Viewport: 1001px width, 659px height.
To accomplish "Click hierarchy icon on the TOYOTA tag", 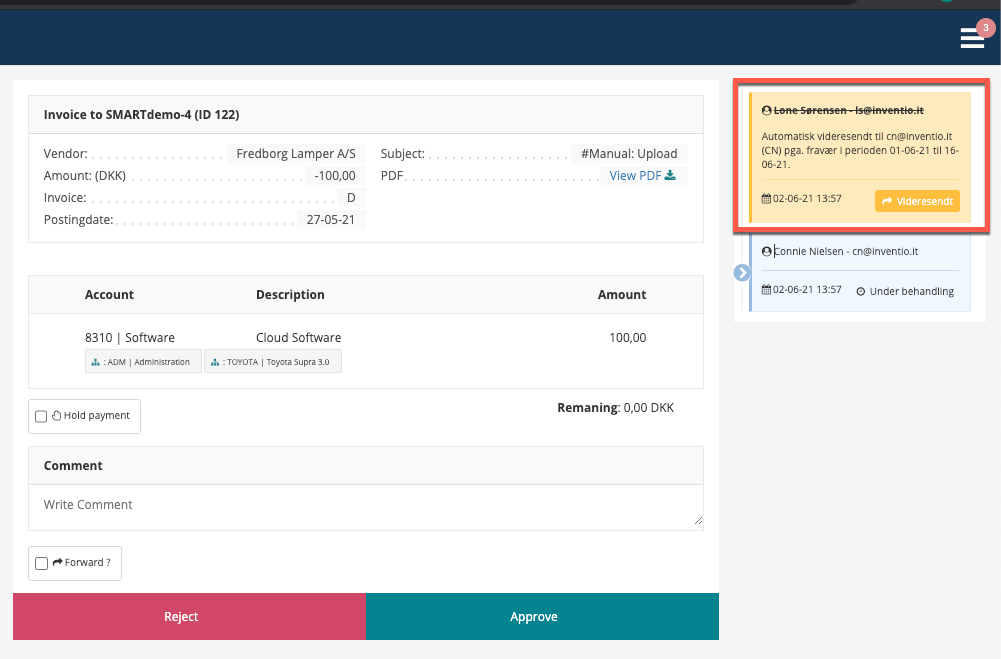I will tap(215, 362).
